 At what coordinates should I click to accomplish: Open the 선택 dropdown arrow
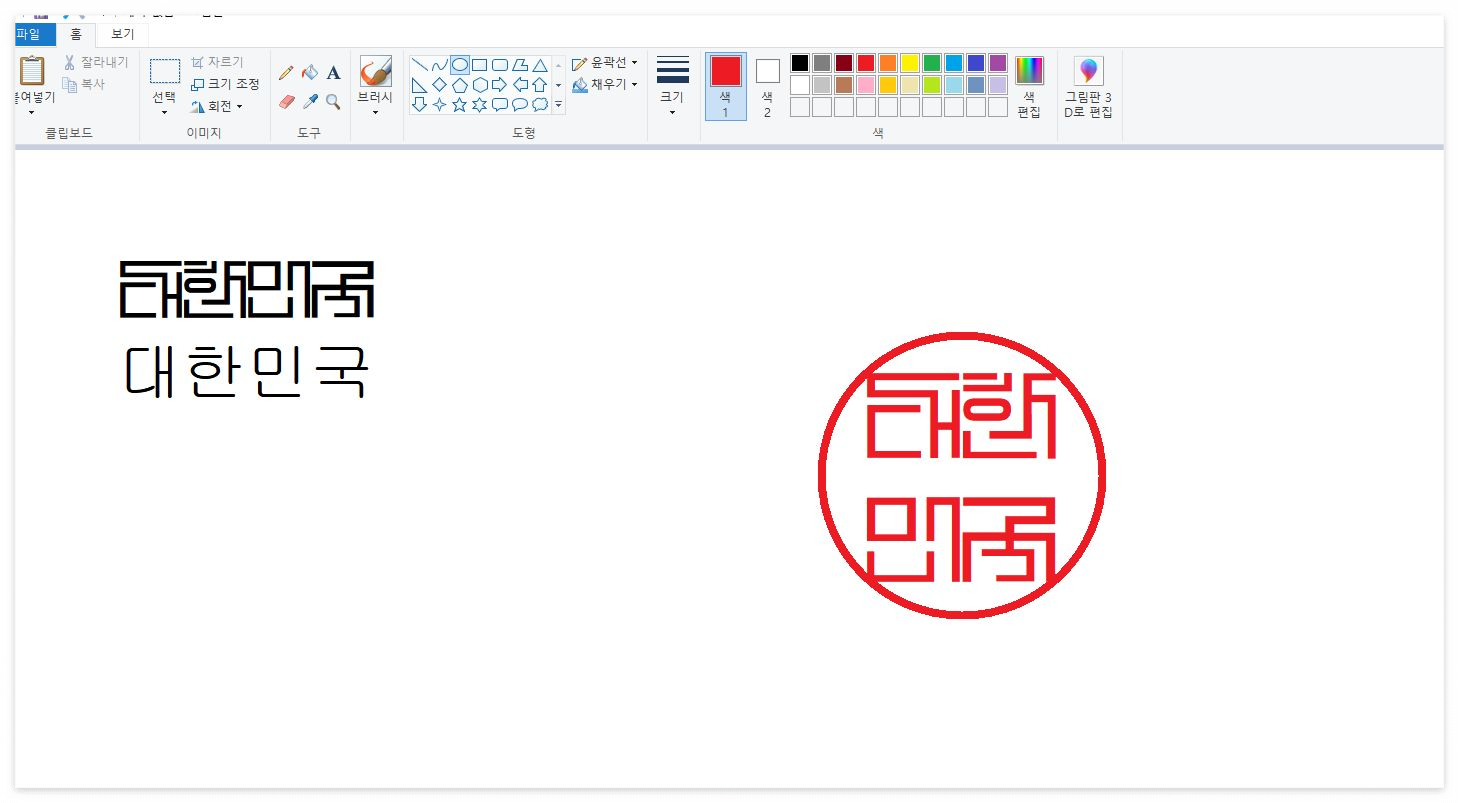pos(164,112)
